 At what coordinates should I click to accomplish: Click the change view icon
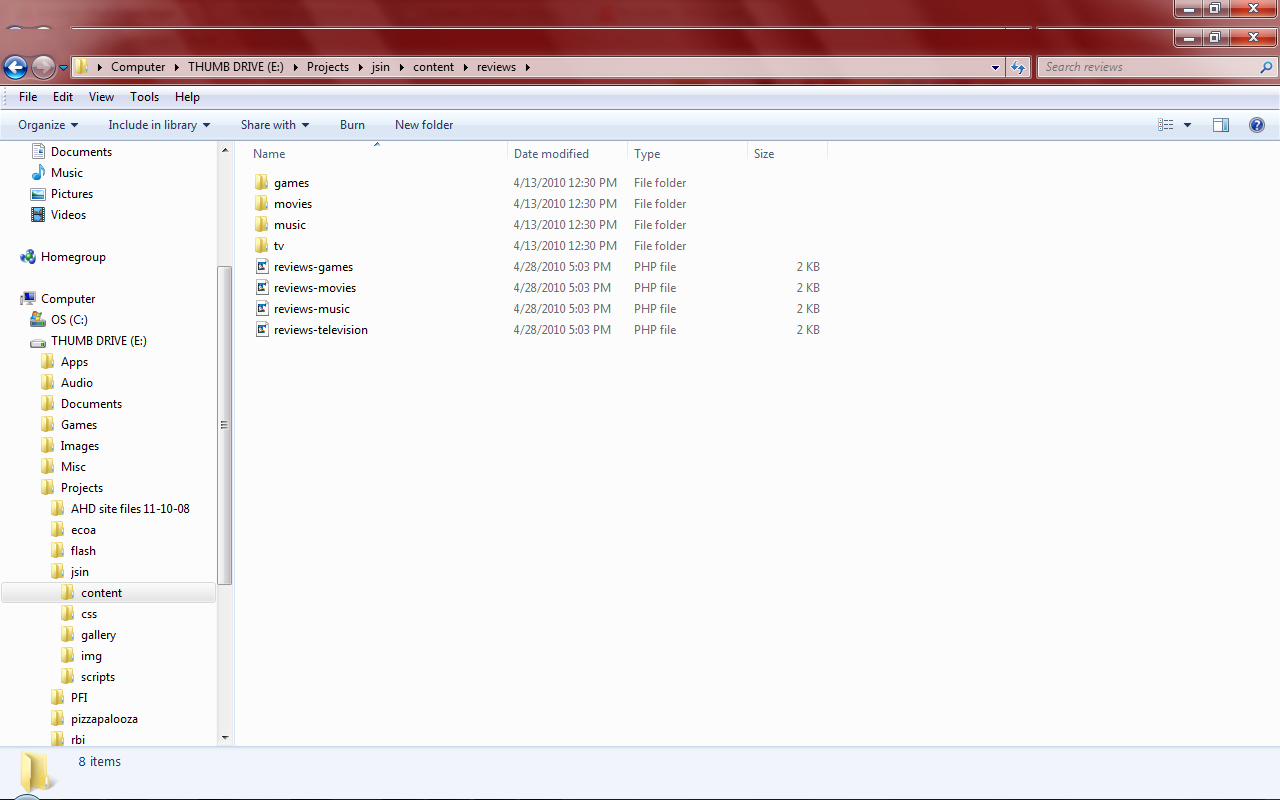[x=1165, y=125]
